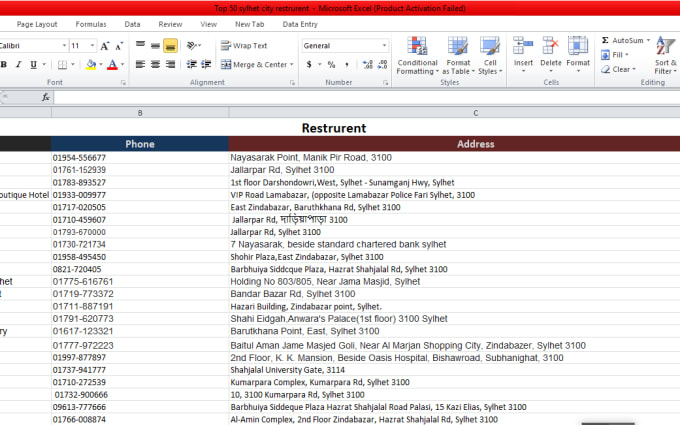
Task: Open Cell Styles gallery
Action: [490, 55]
